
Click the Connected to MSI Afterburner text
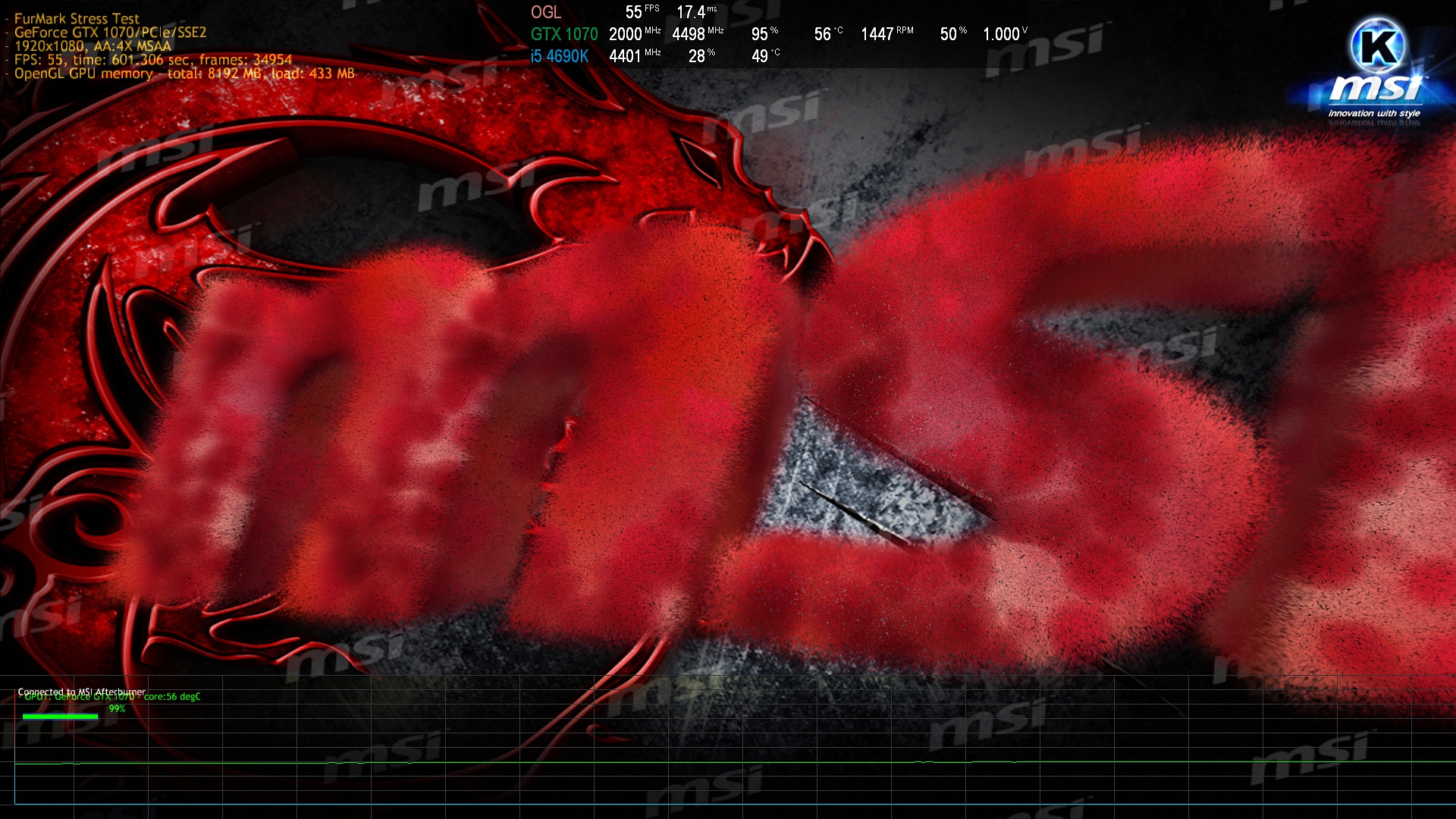[81, 691]
